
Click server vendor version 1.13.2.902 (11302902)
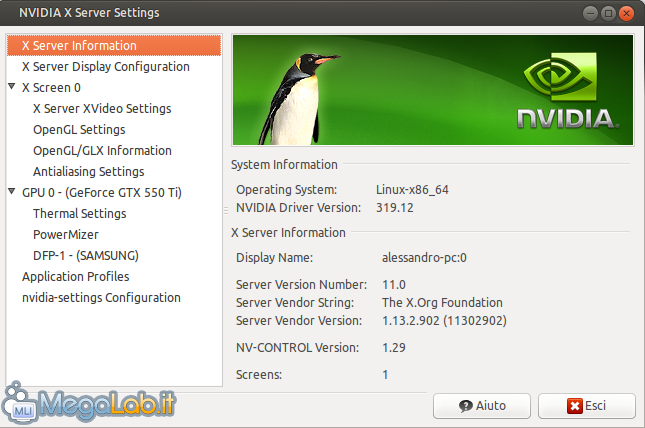tap(444, 321)
